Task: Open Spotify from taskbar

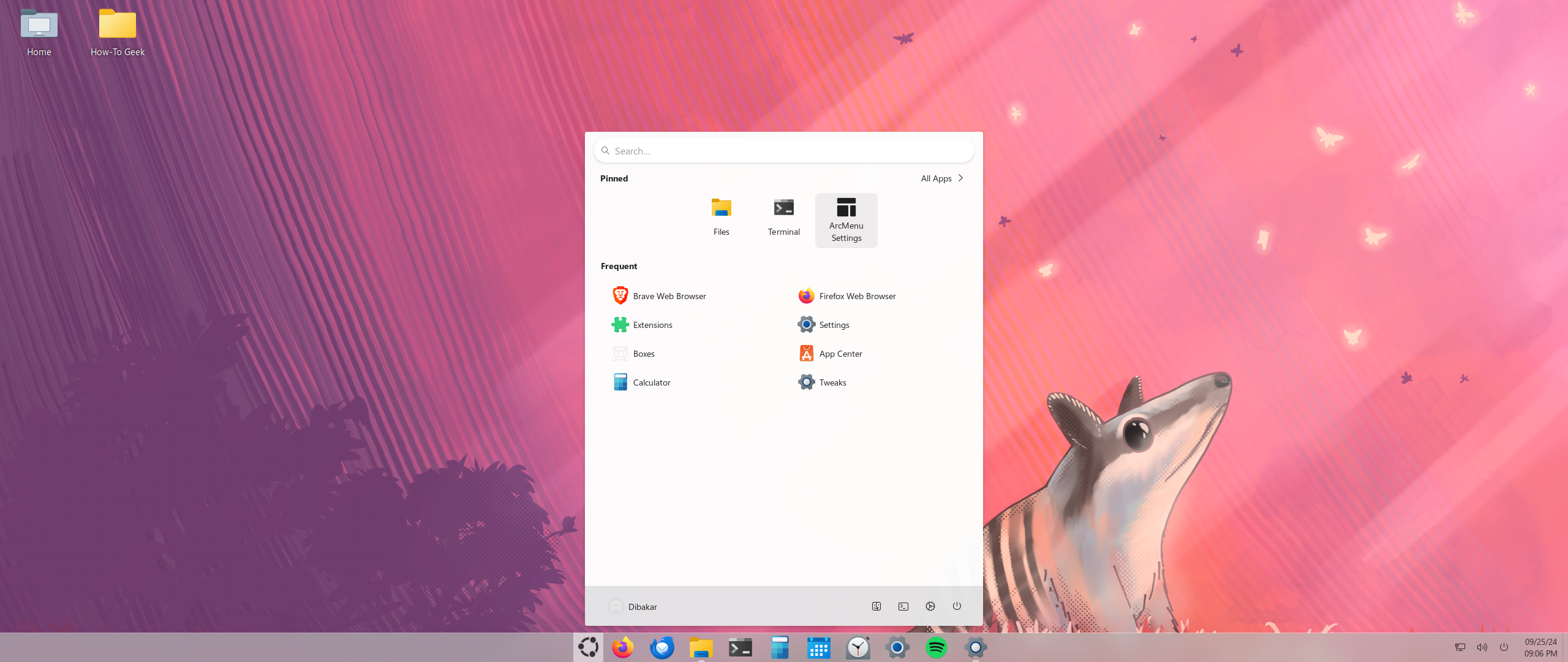Action: tap(938, 647)
